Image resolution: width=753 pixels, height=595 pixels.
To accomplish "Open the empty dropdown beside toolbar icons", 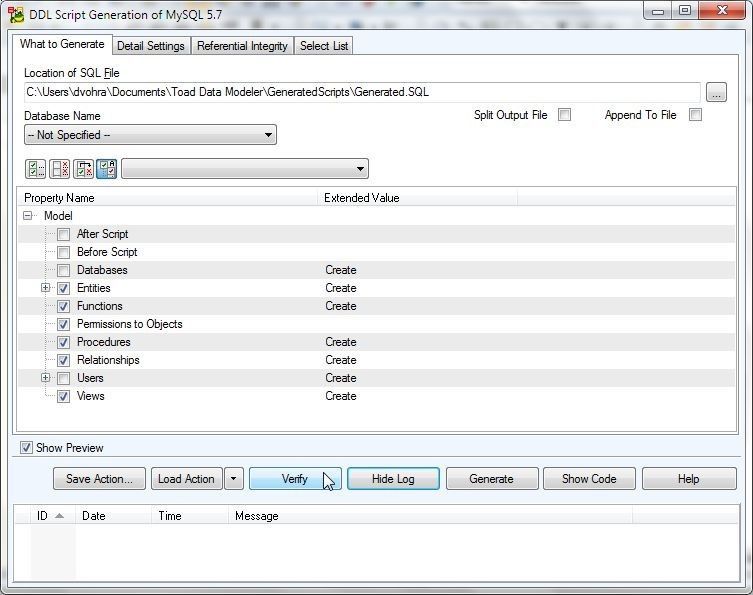I will point(245,169).
